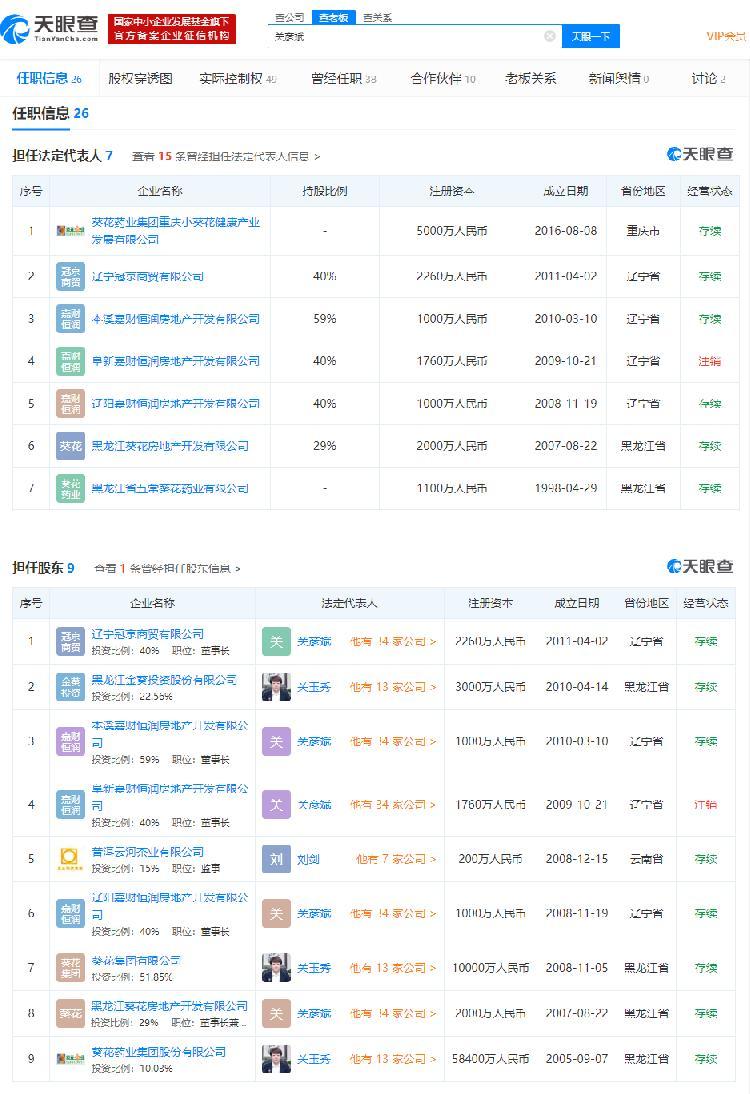Viewport: 750px width, 1094px height.
Task: Click green 关 avatar in 辽宁冠京商贸 shareholder row
Action: pyautogui.click(x=276, y=641)
